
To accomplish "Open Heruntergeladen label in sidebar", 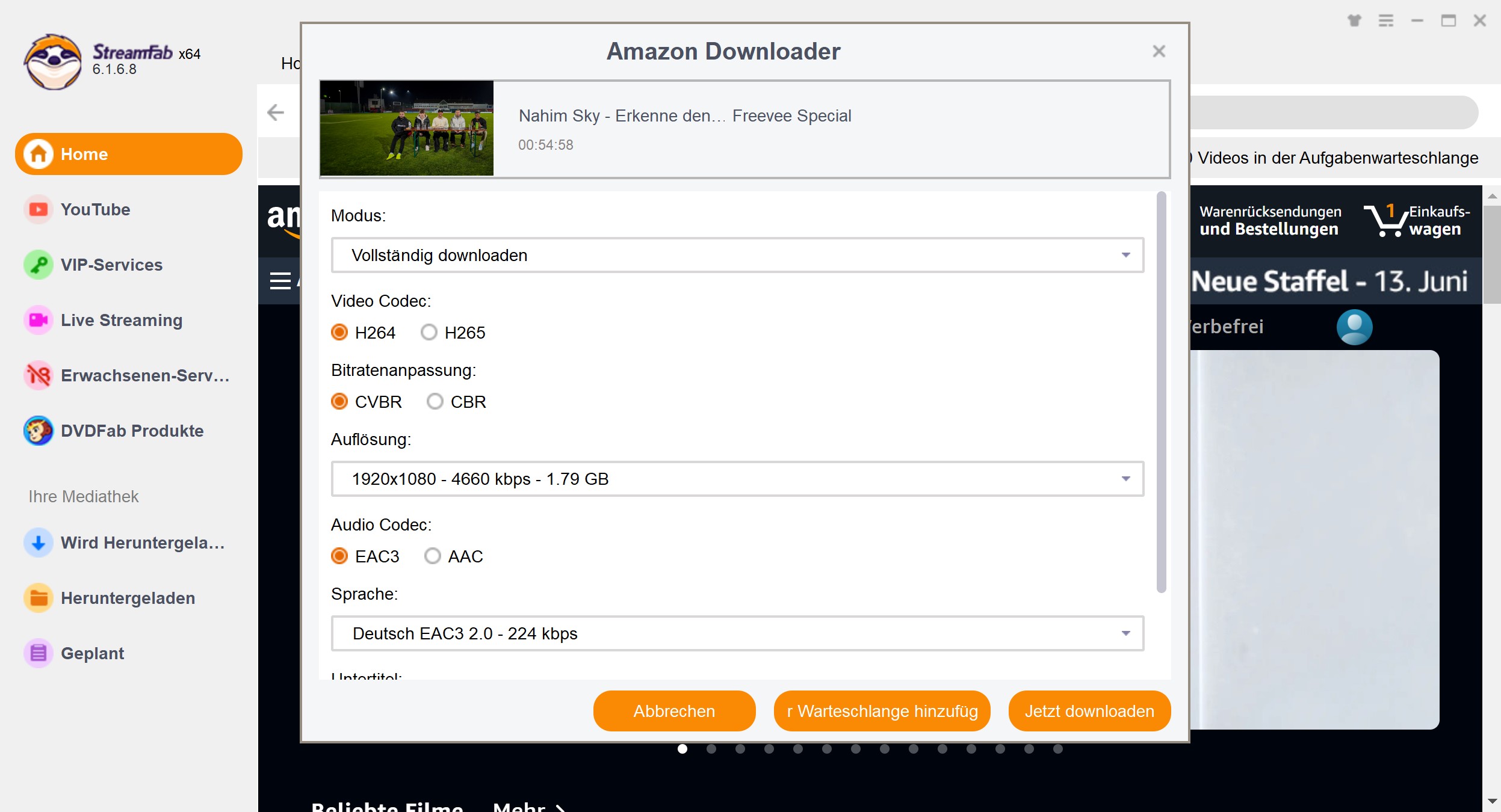I will (128, 598).
